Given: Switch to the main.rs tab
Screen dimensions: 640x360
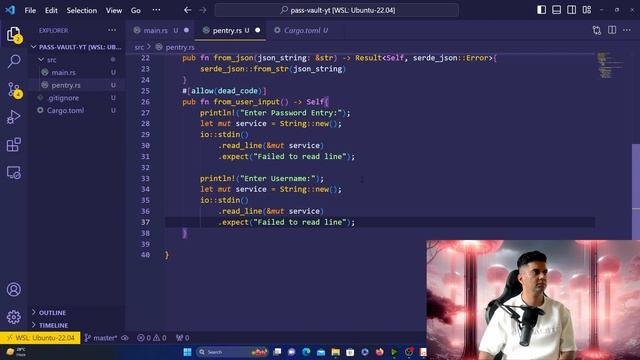Looking at the screenshot, I should click(x=161, y=30).
